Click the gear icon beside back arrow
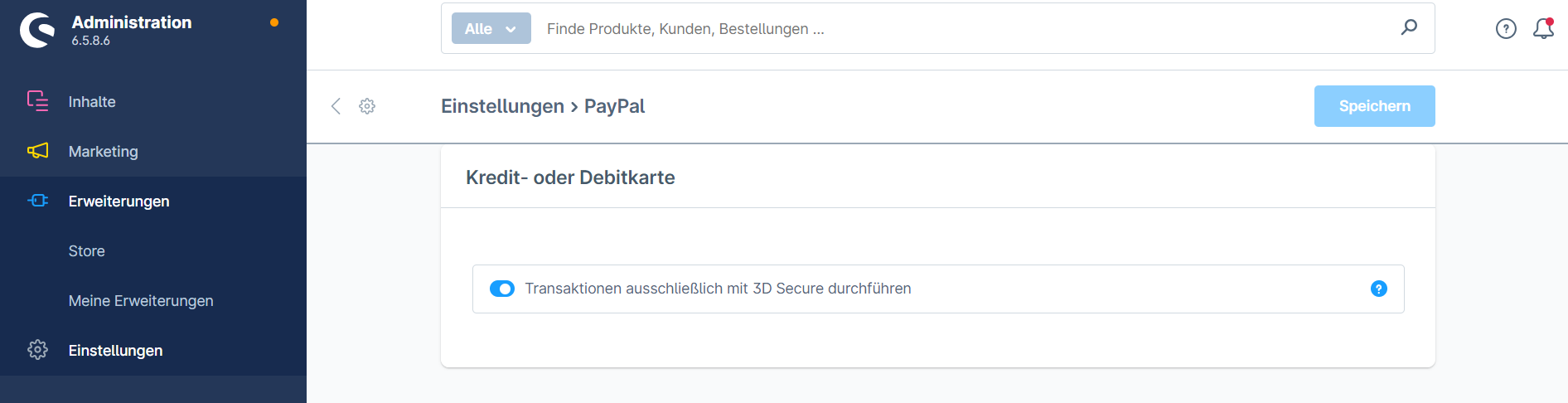 click(367, 106)
